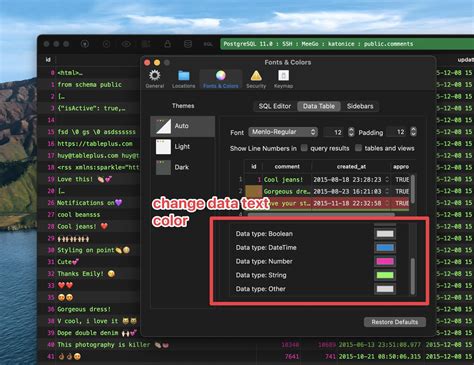This screenshot has width=474, height=365.
Task: Switch to the Sidebars tab
Action: click(360, 106)
